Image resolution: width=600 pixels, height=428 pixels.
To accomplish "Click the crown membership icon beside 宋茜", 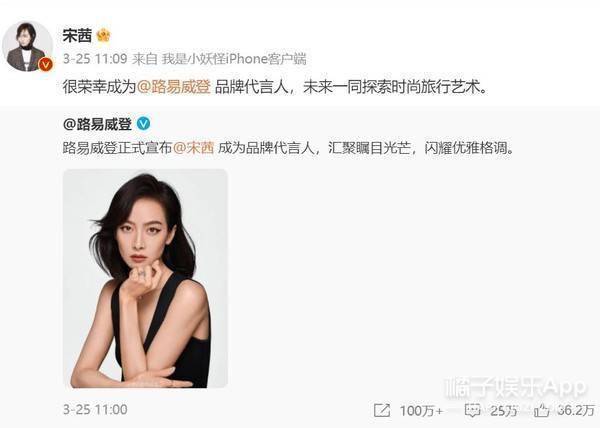I will pyautogui.click(x=103, y=36).
